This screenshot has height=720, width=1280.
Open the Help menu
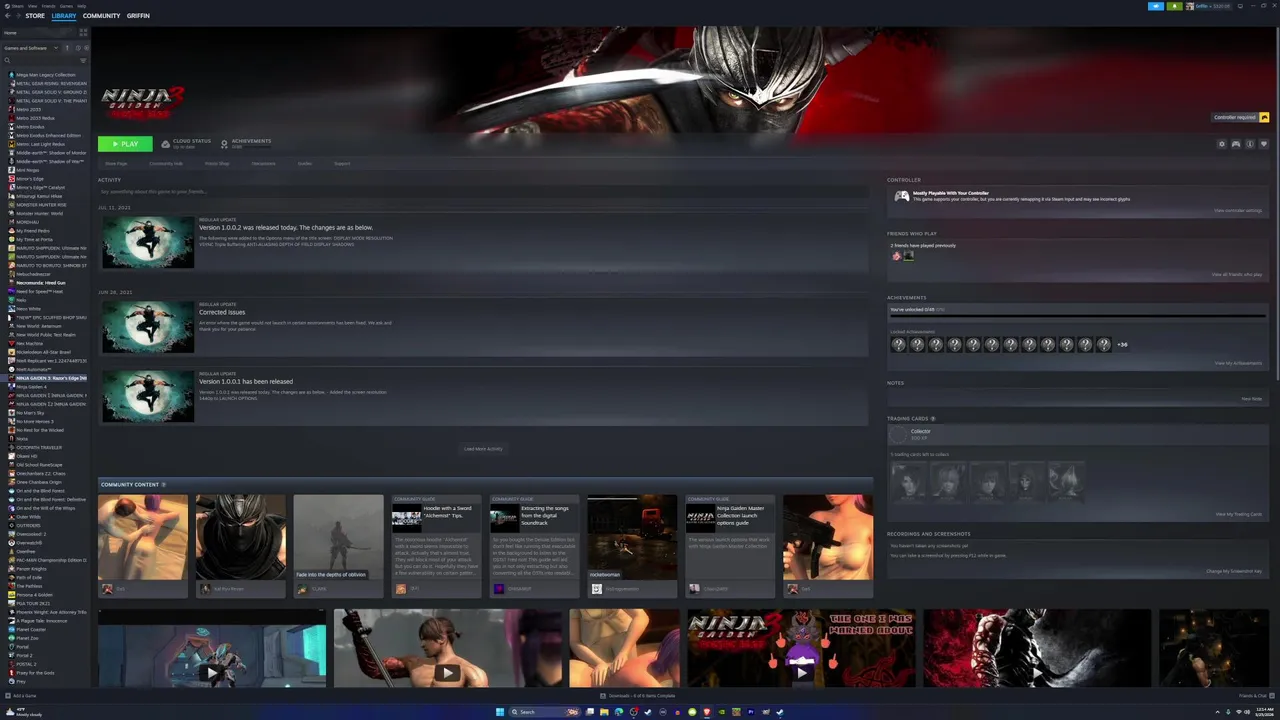pos(82,6)
